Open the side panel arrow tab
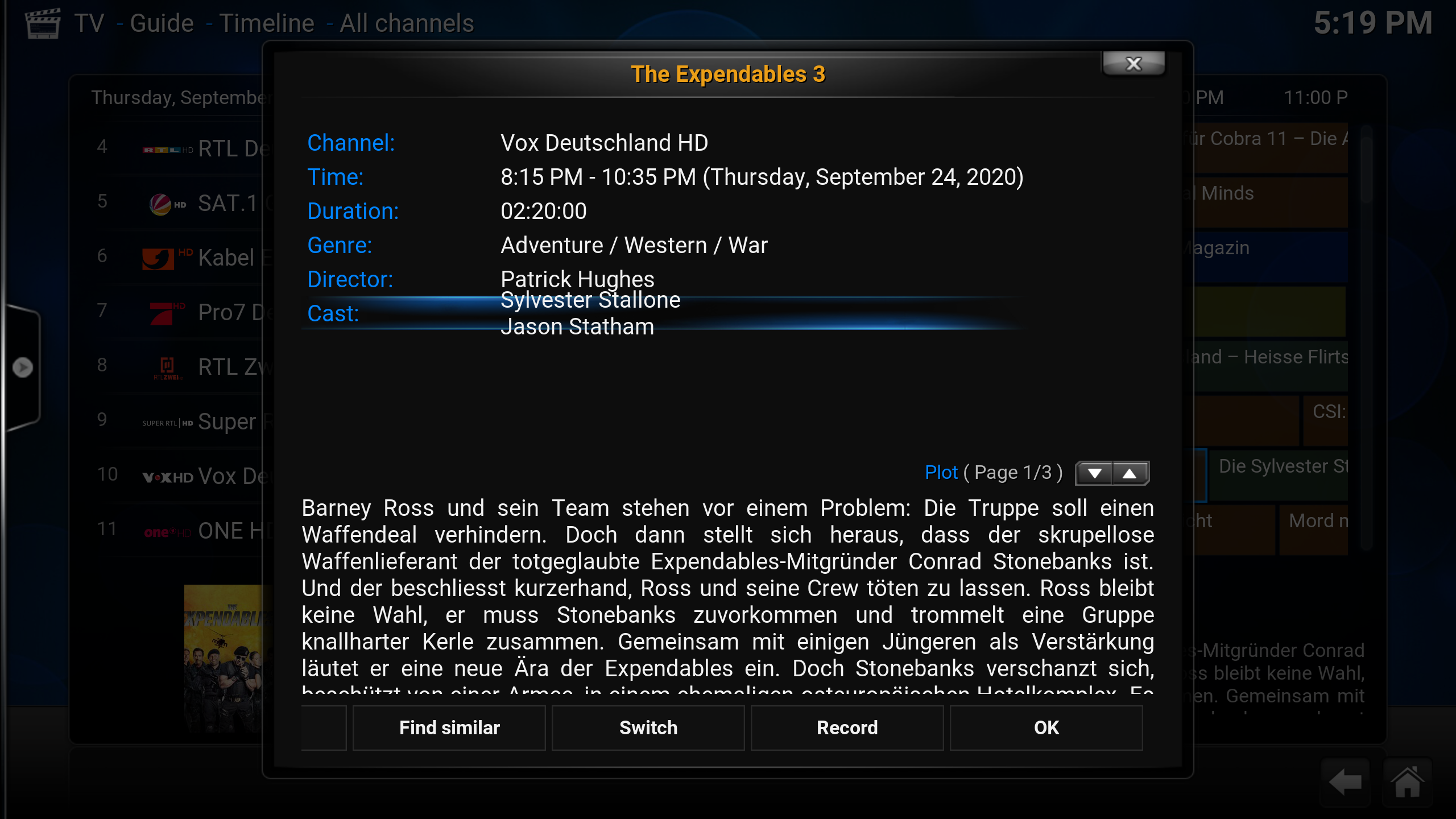Viewport: 1456px width, 819px height. point(23,367)
